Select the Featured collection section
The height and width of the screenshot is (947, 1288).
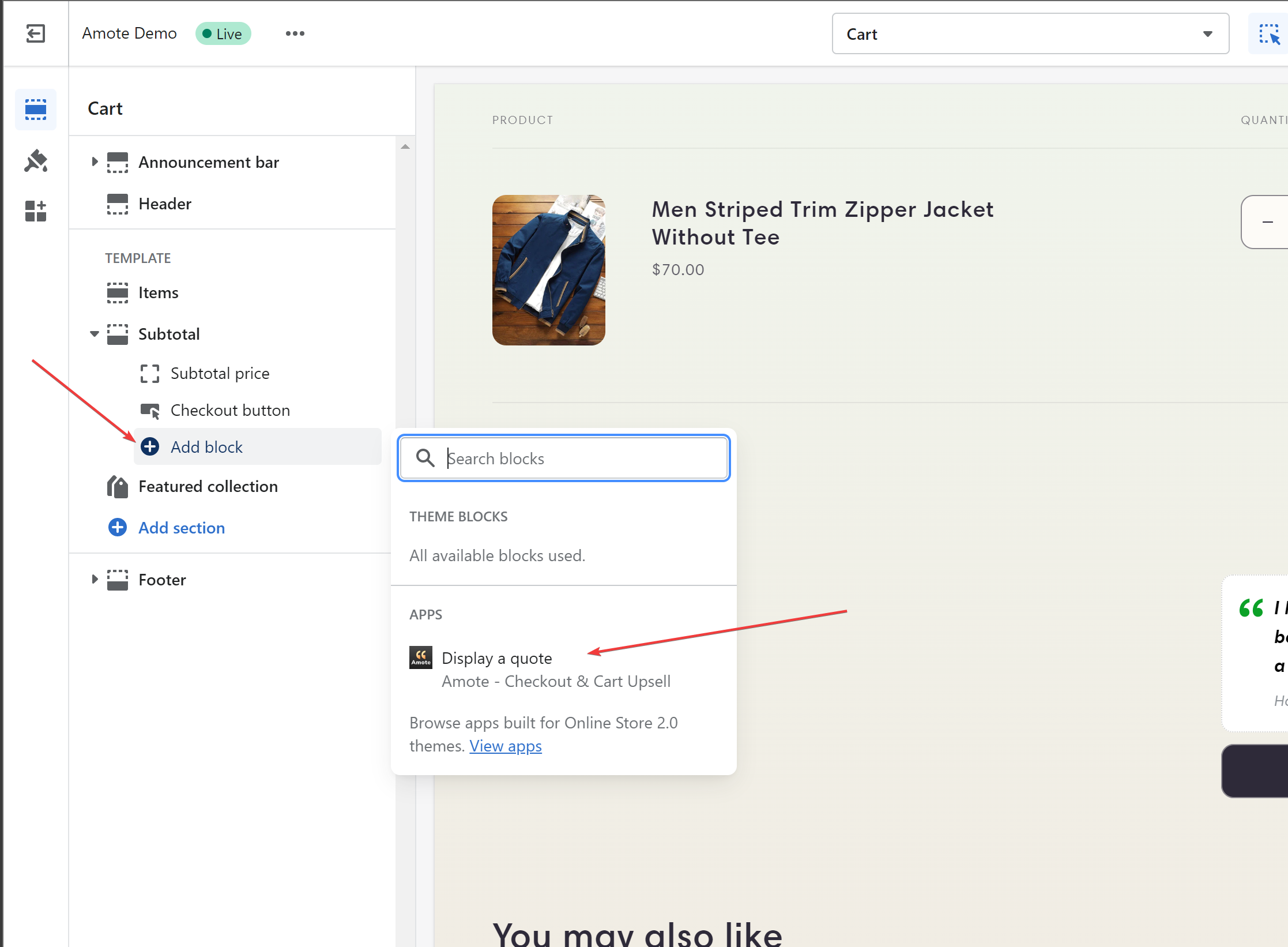coord(208,486)
